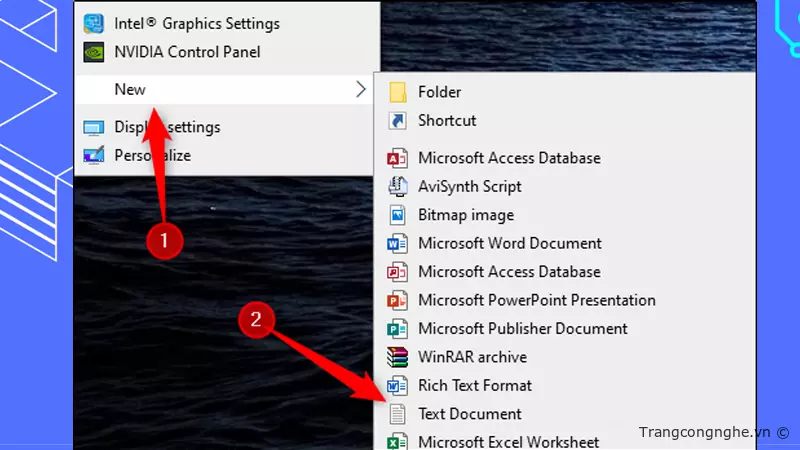Click the green Excel Worksheet icon

click(x=398, y=441)
